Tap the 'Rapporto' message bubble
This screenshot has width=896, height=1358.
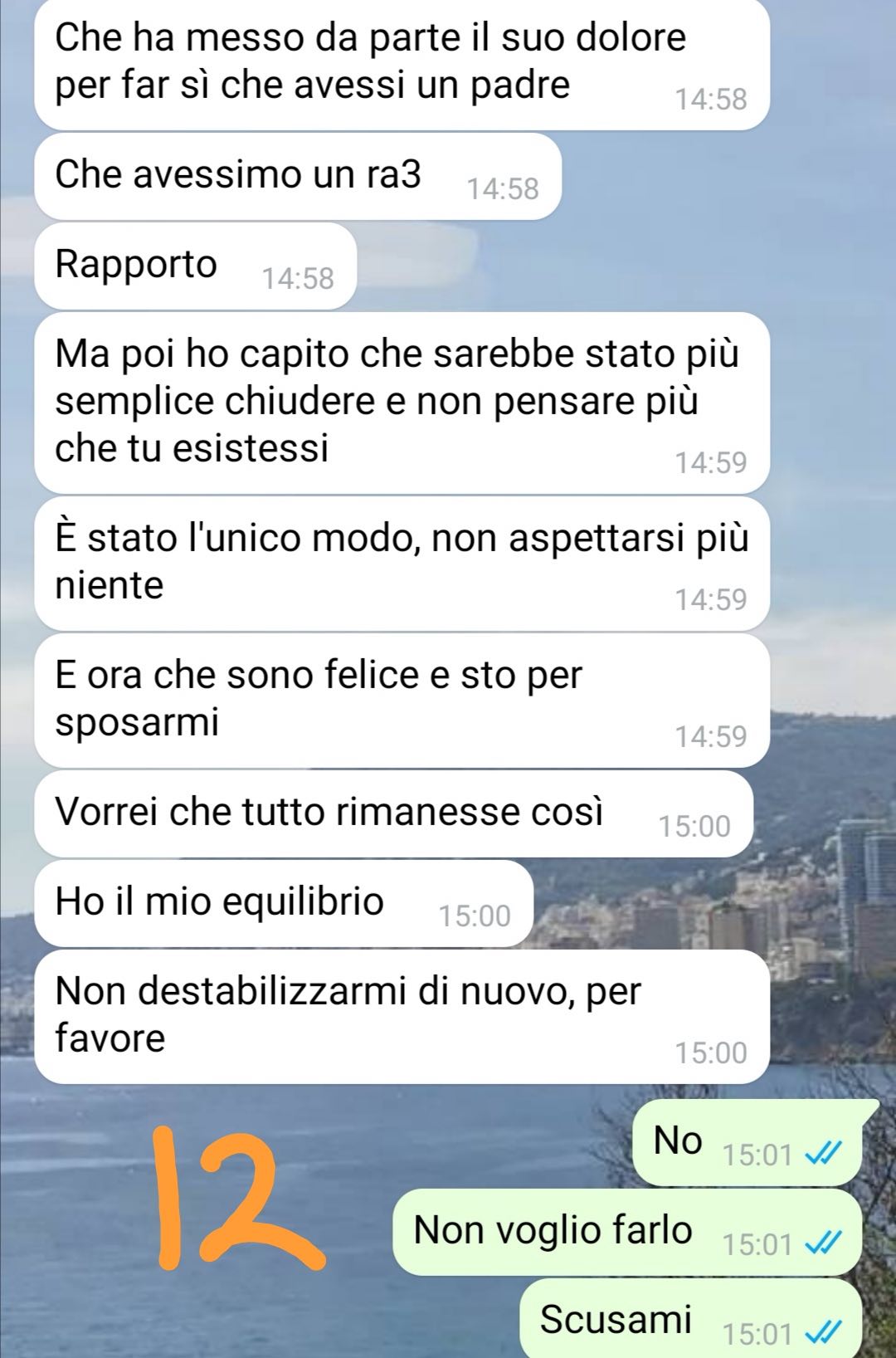point(196,266)
